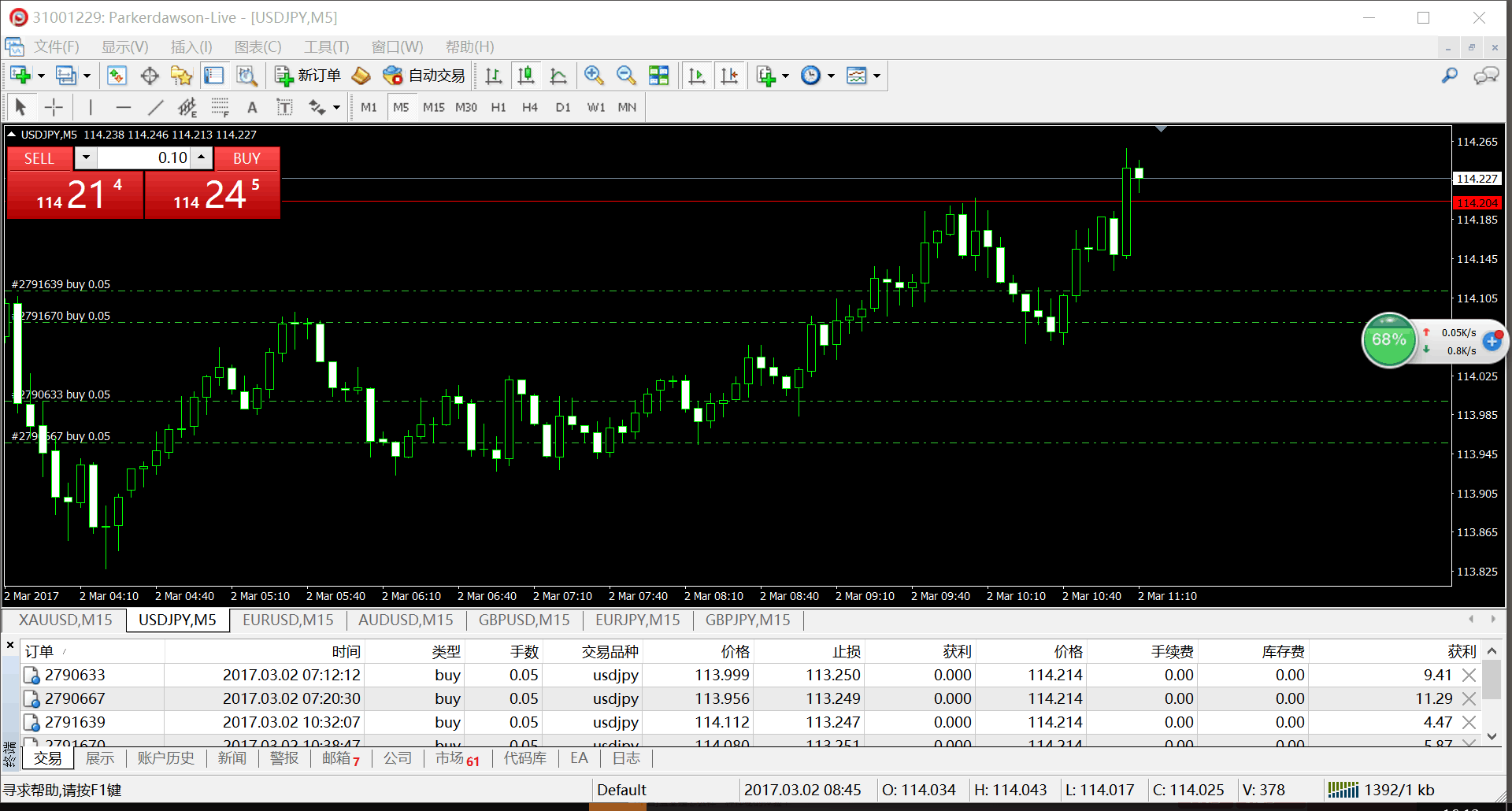The image size is (1512, 811).
Task: Collapse the one-click trading panel triangle
Action: [x=12, y=135]
